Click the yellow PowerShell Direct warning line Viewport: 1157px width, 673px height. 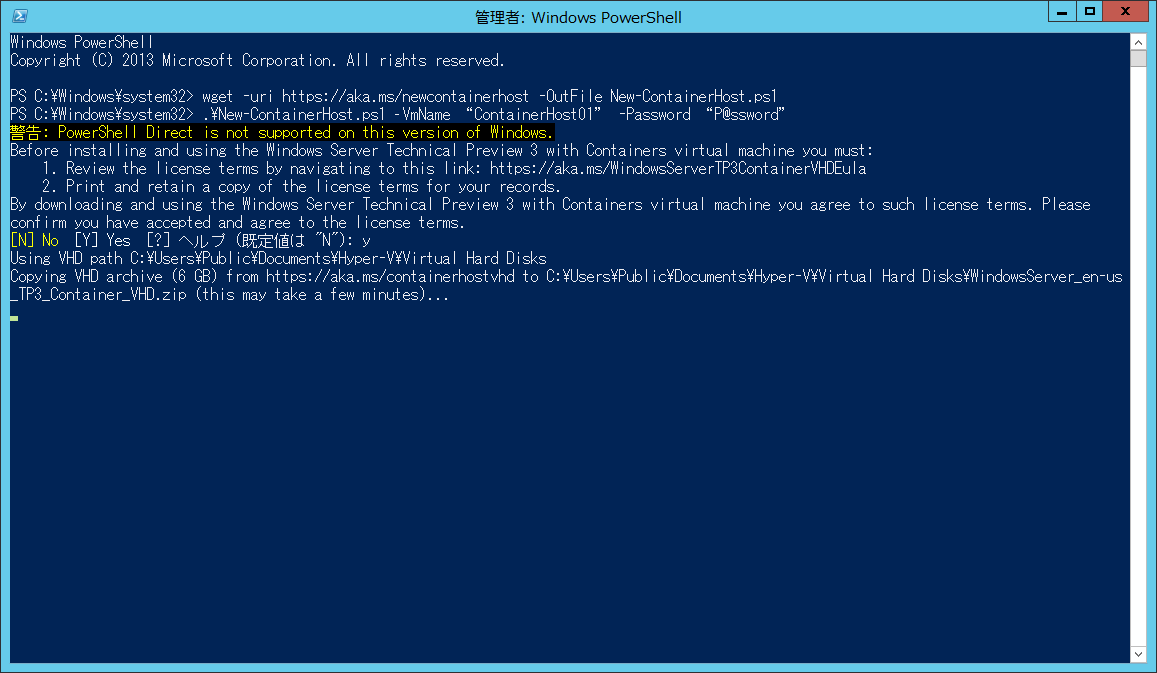[x=282, y=133]
